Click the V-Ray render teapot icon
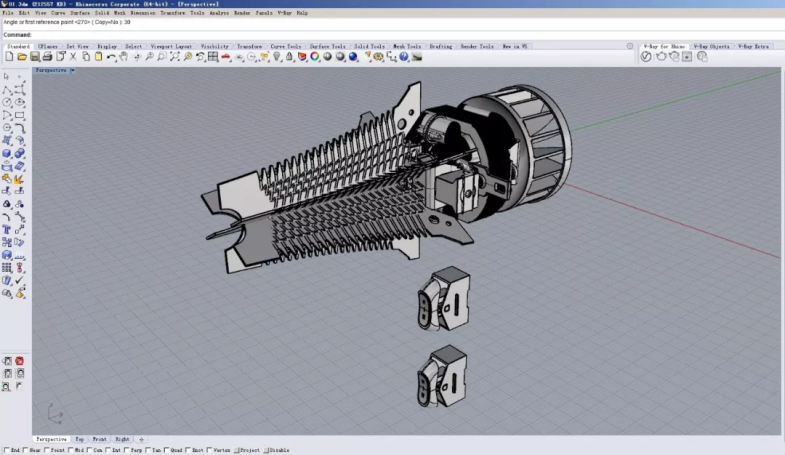 pos(660,57)
